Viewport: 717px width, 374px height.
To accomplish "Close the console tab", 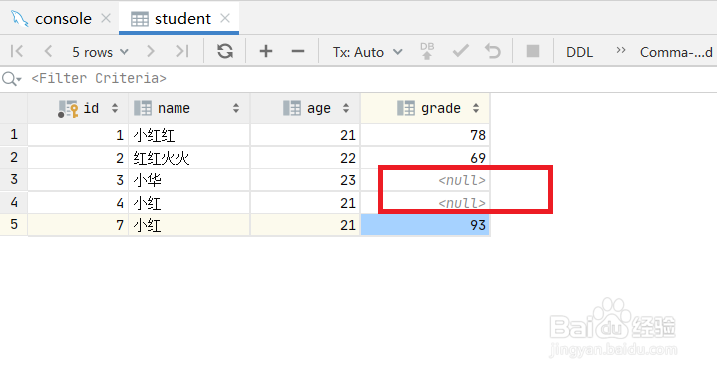I will 106,18.
